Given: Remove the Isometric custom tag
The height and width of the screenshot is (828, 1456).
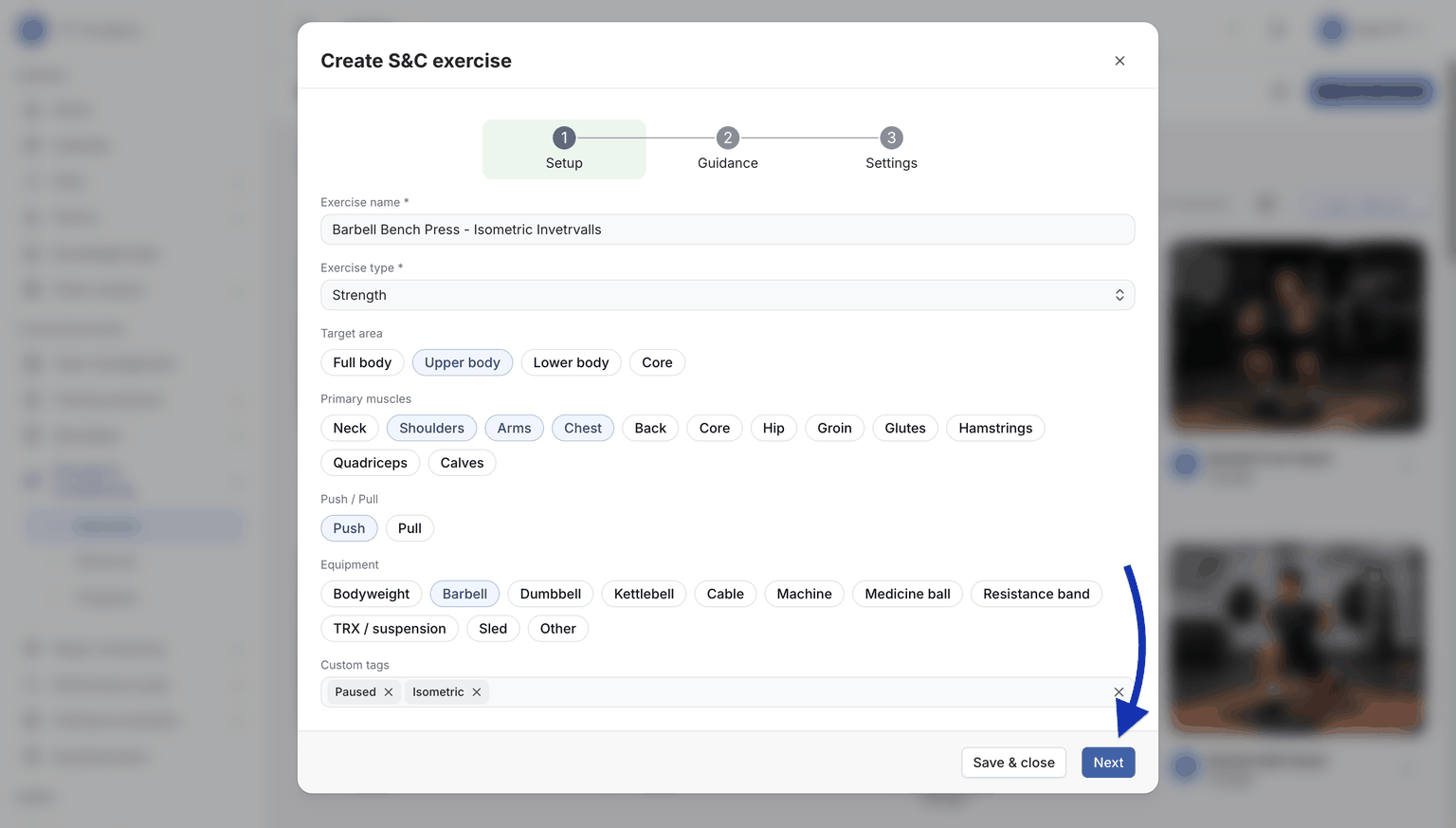Looking at the screenshot, I should tap(477, 692).
